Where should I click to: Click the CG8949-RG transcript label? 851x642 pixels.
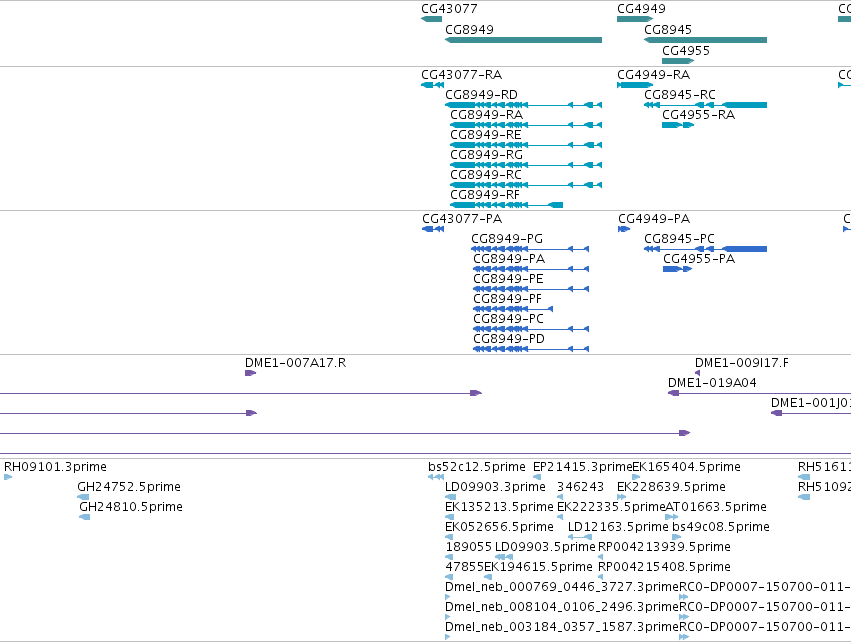click(486, 155)
